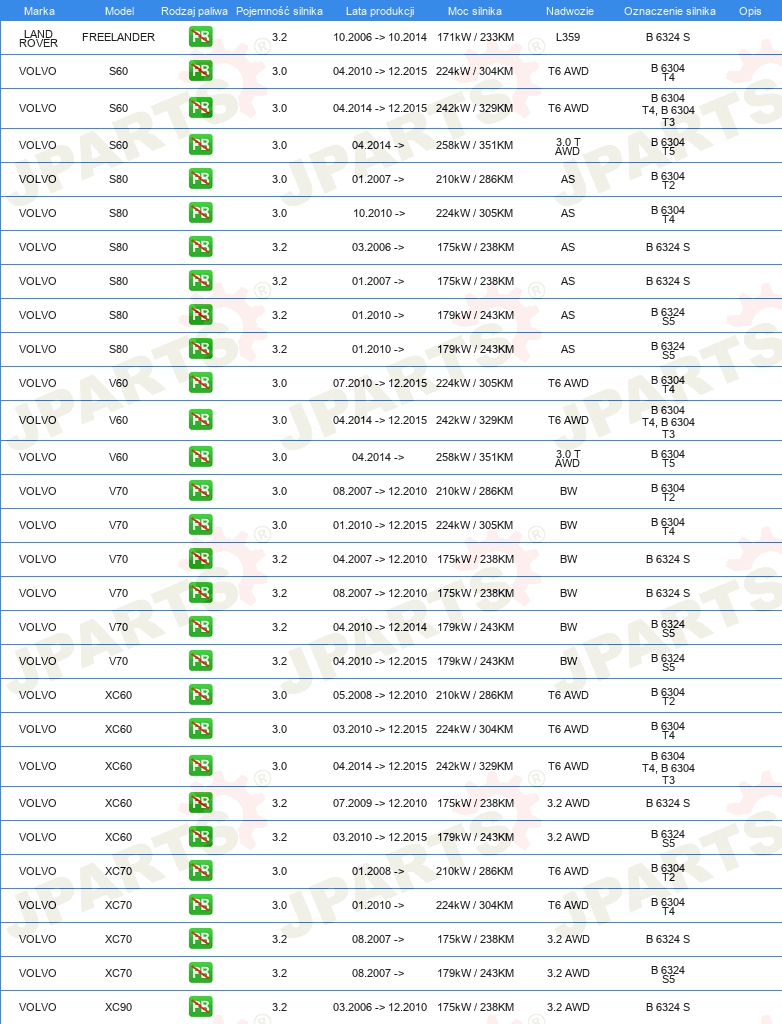782x1024 pixels.
Task: Click the fuel icon in the S60 224kW / 304KM row
Action: coord(201,71)
